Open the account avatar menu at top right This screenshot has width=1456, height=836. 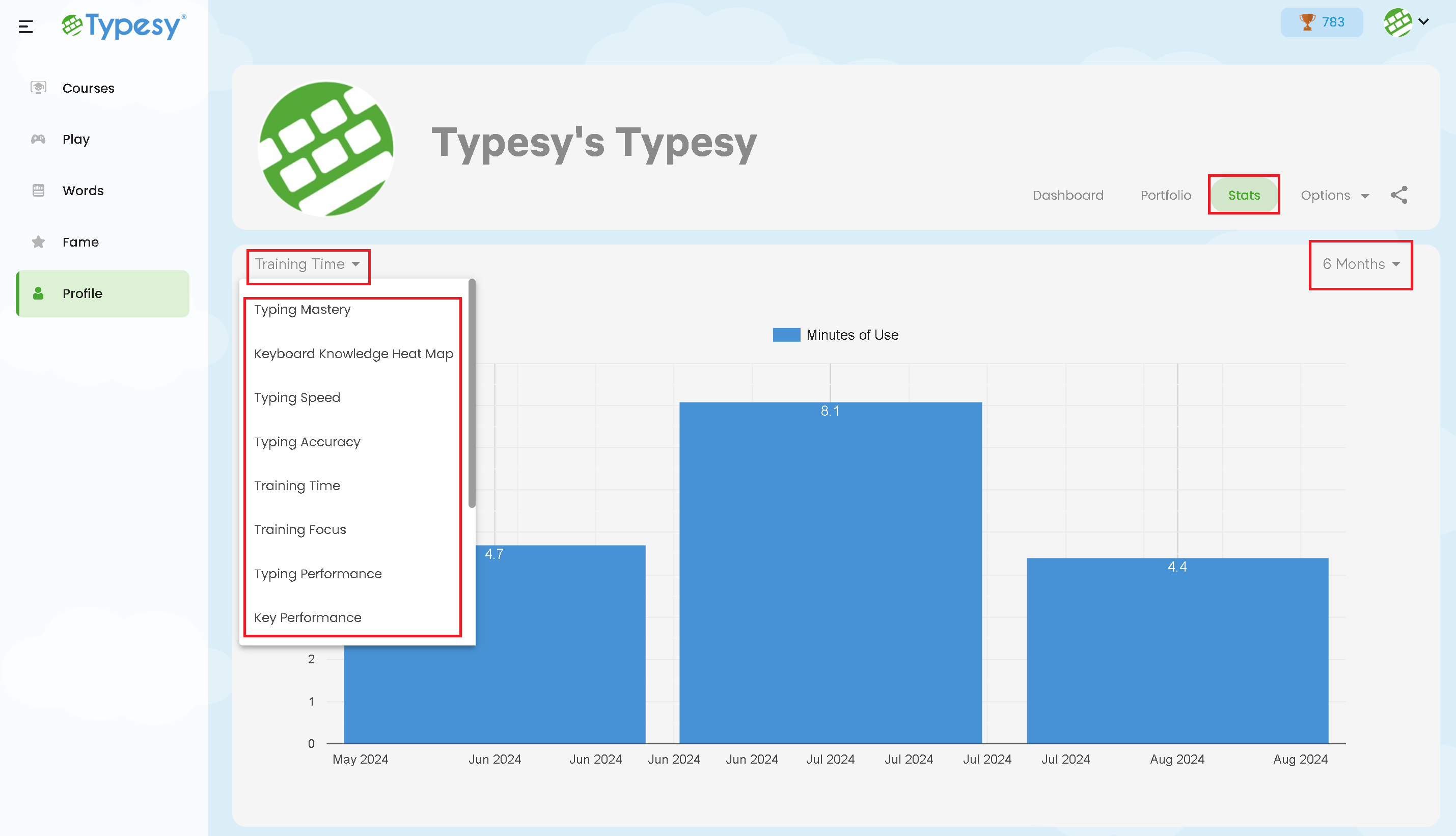(1398, 22)
